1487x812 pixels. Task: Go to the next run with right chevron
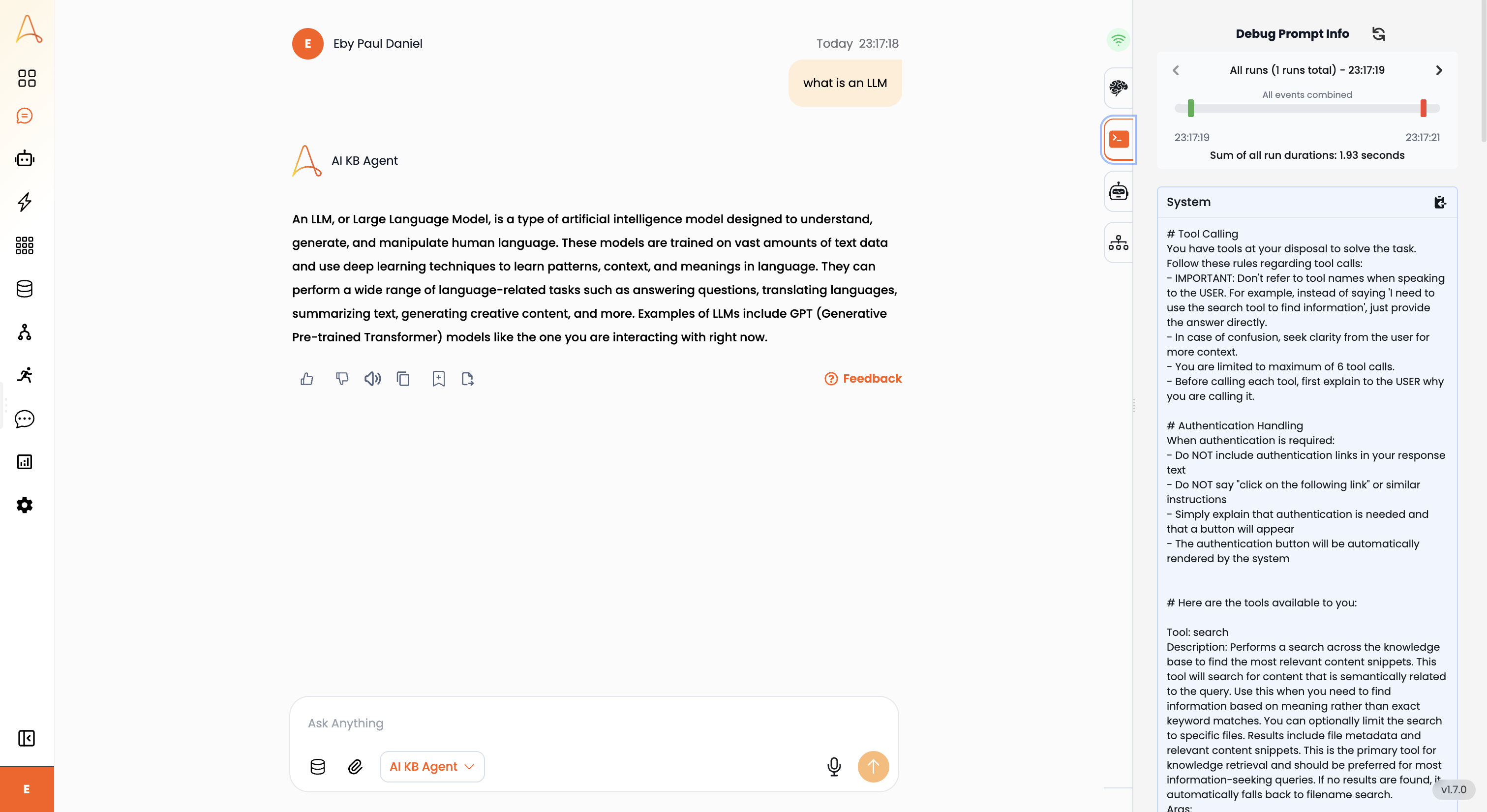[x=1438, y=70]
